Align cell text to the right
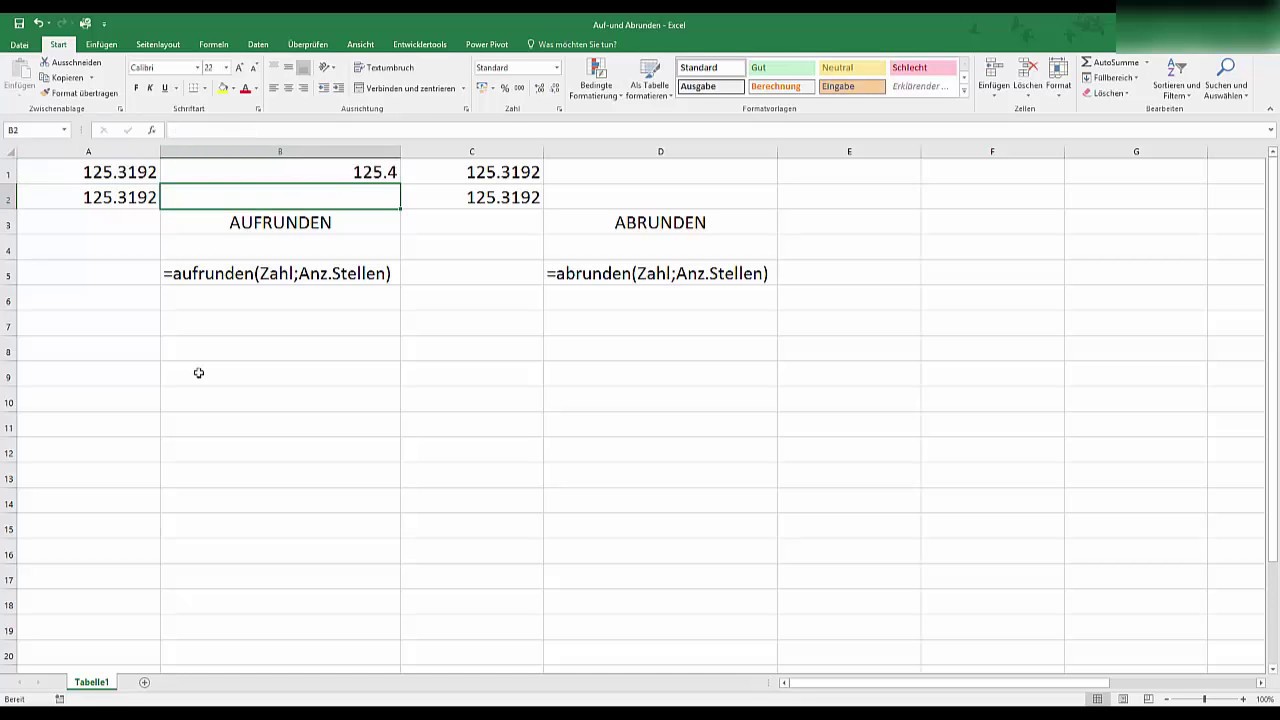The width and height of the screenshot is (1280, 720). [303, 88]
